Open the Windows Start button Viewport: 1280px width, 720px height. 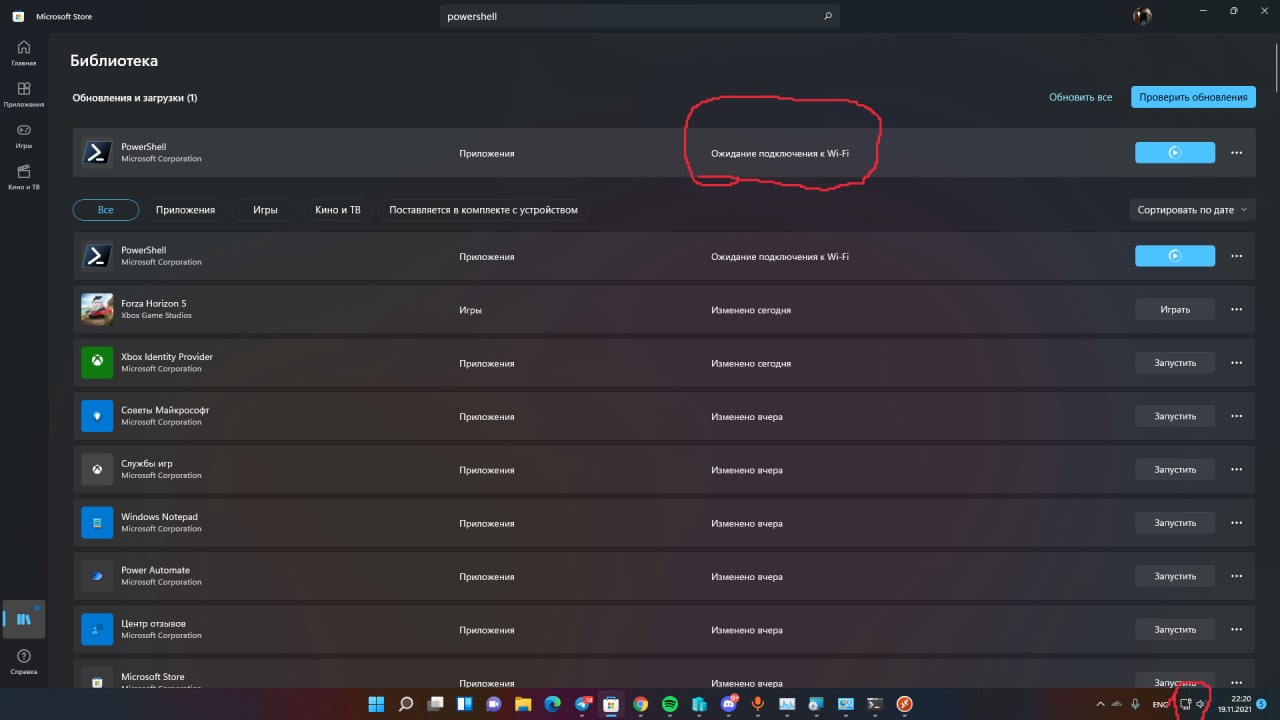[x=376, y=704]
